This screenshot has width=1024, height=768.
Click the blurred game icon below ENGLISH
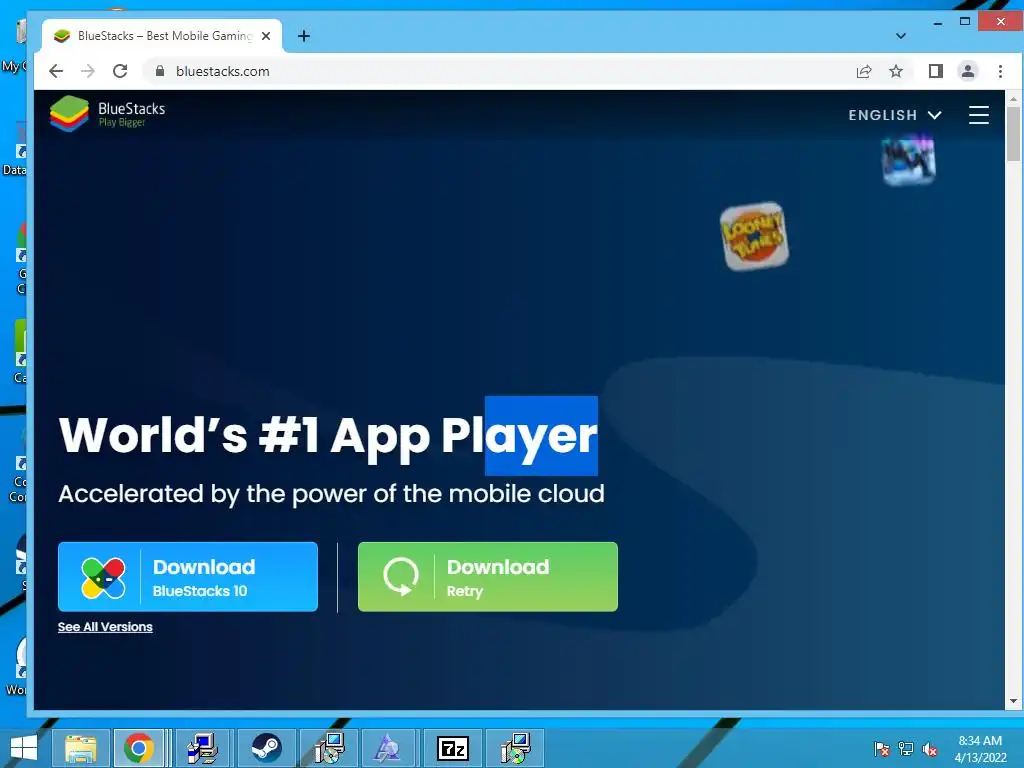(x=908, y=159)
